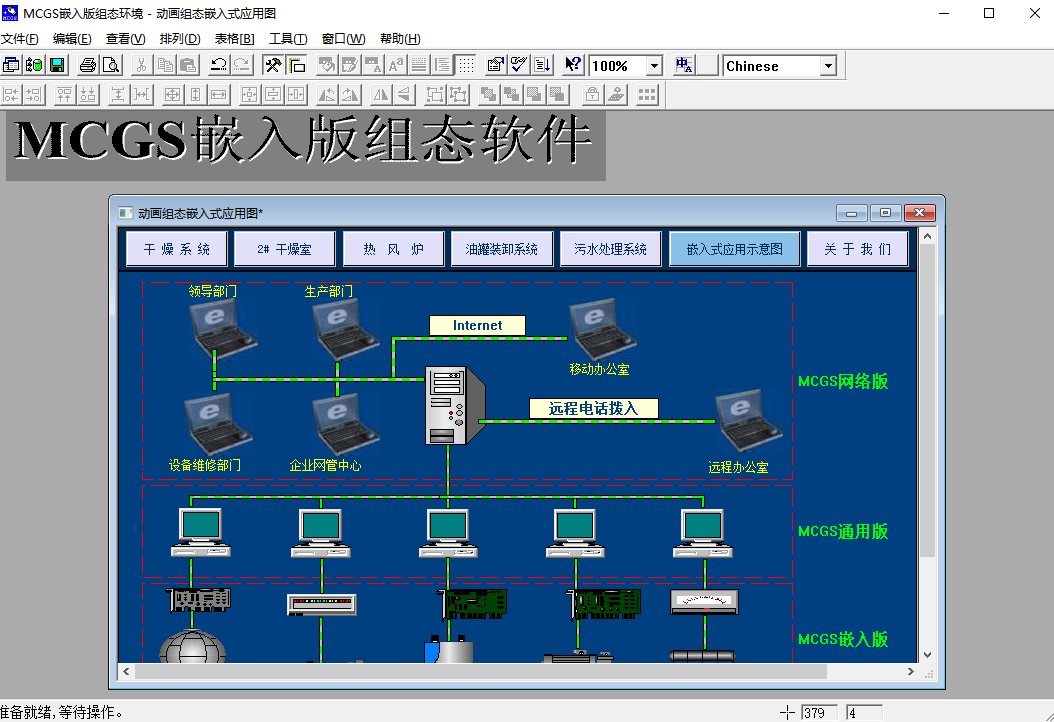Click the multi-language configuration icon

[684, 65]
